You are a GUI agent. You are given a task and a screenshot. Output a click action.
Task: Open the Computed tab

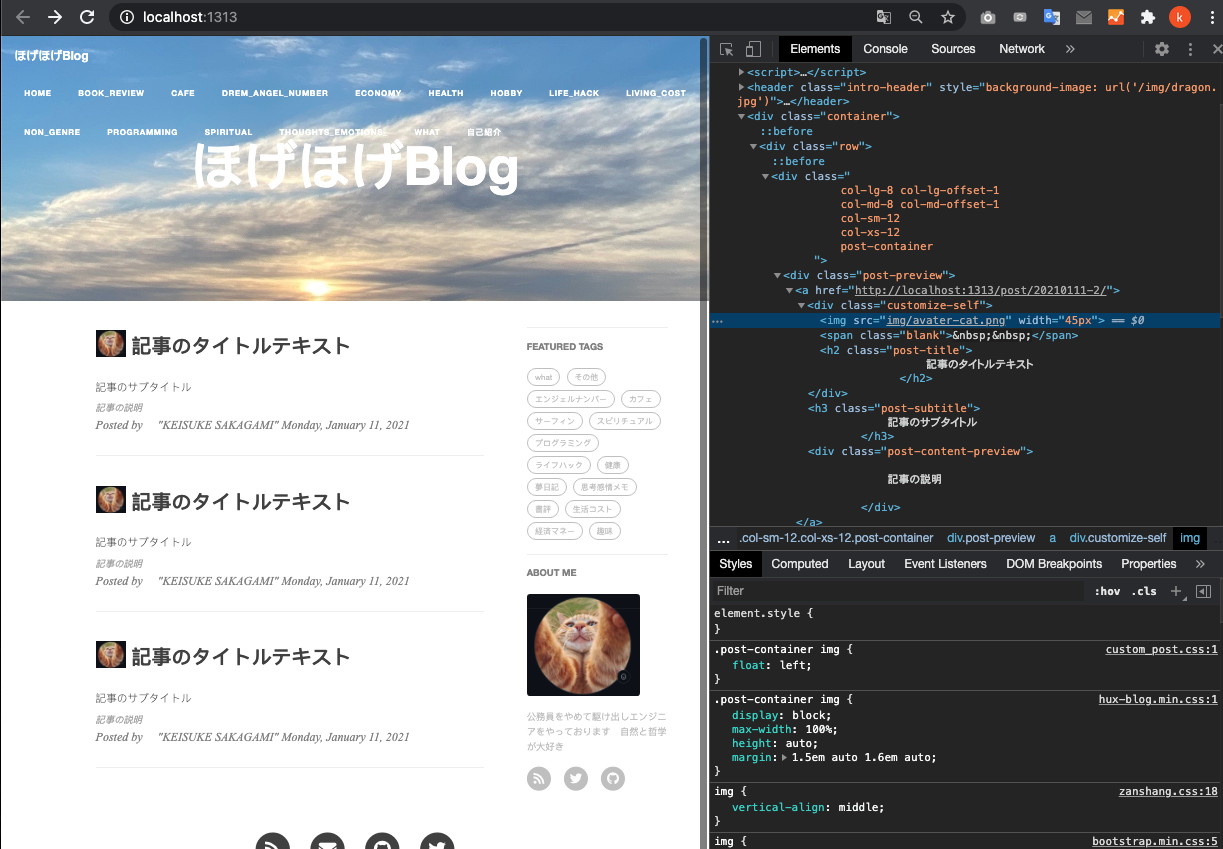800,564
